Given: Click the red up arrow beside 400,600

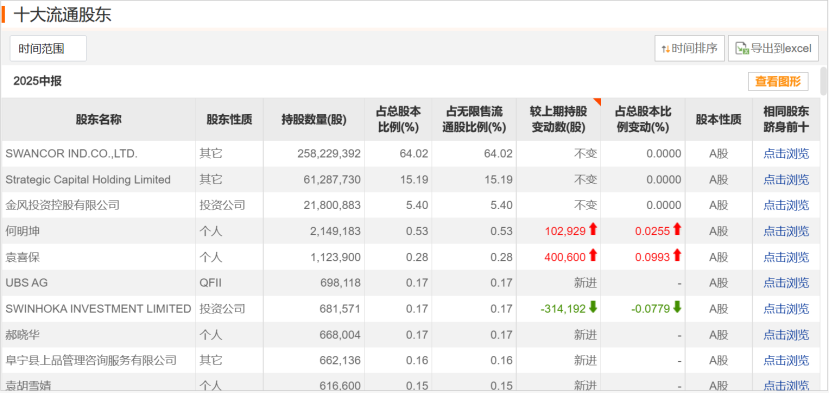Looking at the screenshot, I should [593, 255].
